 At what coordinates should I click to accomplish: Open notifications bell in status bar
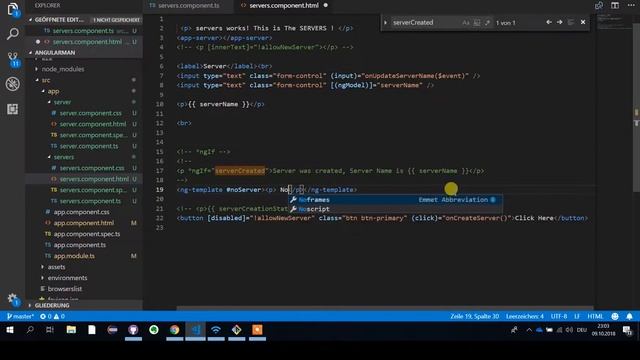tap(629, 316)
